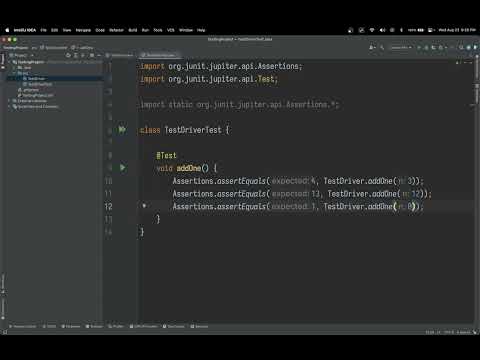480x360 pixels.
Task: Select the .iml project file in tree
Action: [x=36, y=95]
